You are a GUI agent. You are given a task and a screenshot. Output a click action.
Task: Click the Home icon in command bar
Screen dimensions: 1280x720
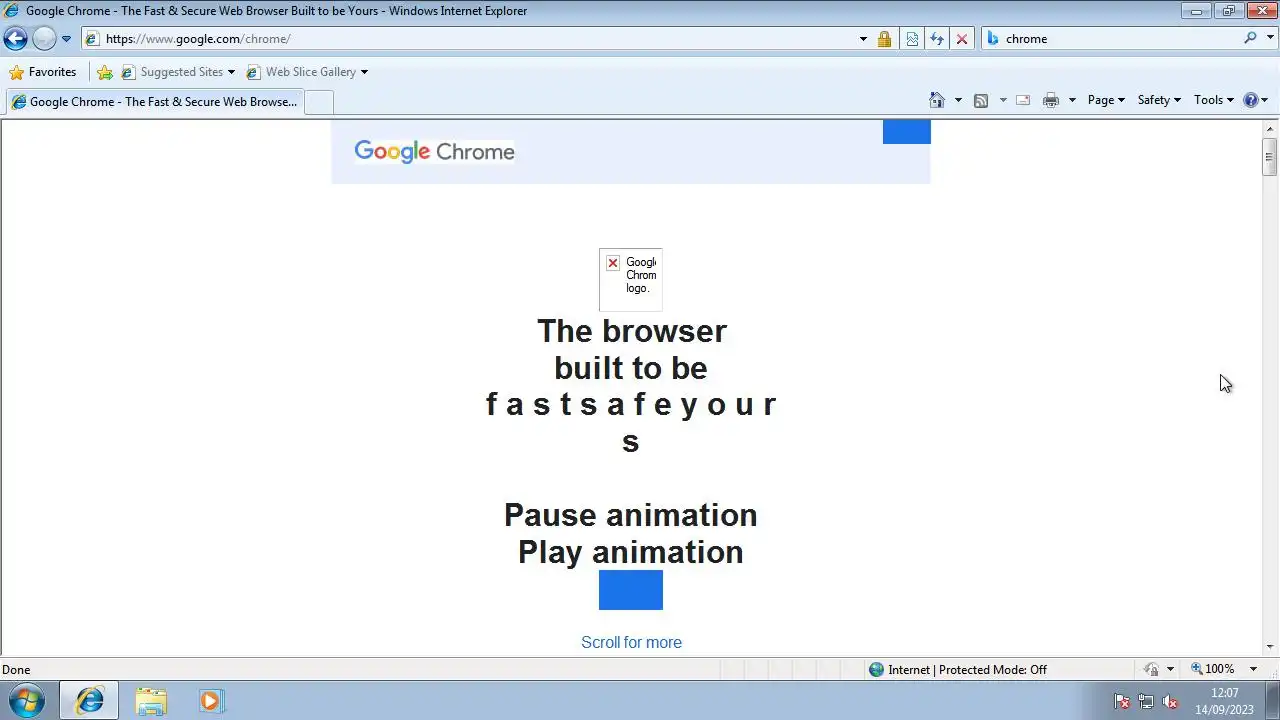click(937, 100)
